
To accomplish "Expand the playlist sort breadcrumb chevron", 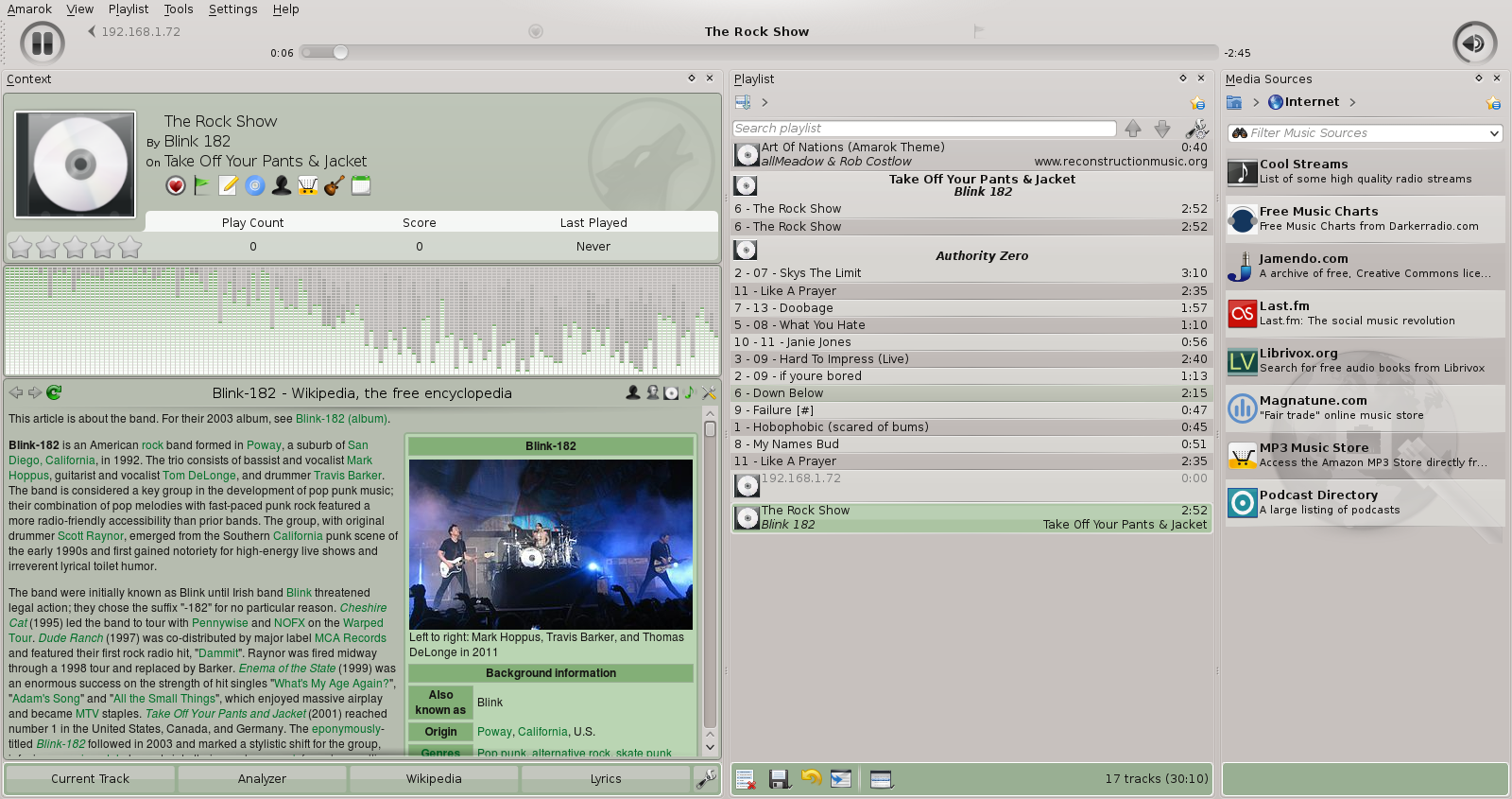I will pyautogui.click(x=765, y=102).
